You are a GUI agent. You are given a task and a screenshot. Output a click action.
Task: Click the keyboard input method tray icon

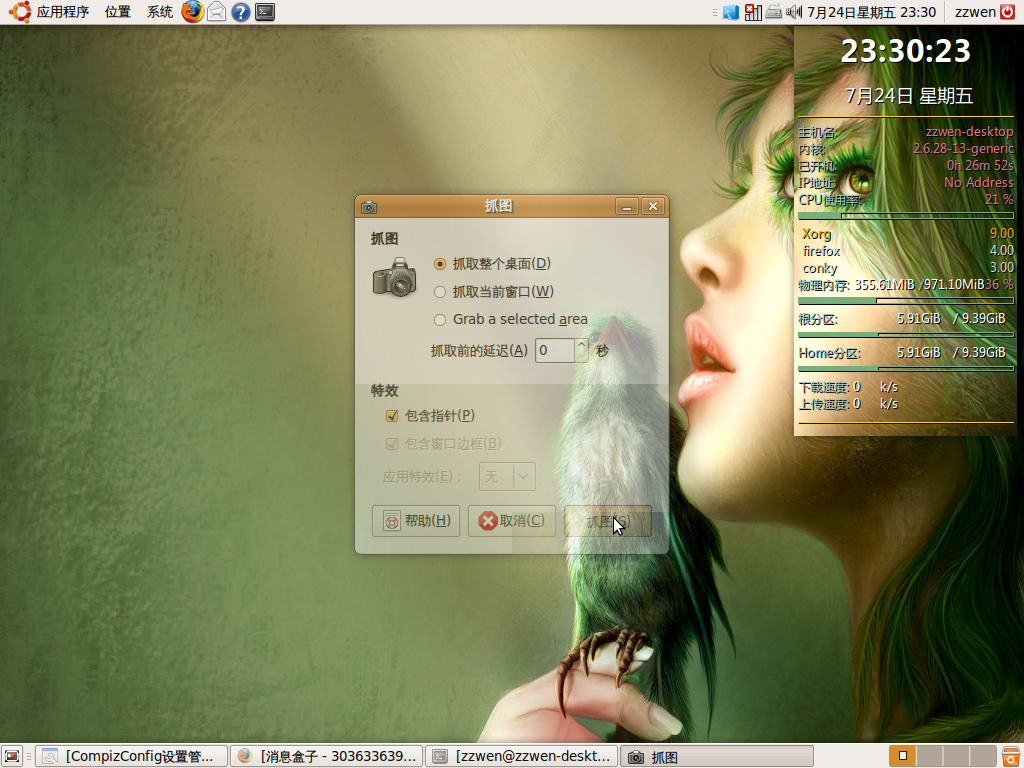pos(774,12)
